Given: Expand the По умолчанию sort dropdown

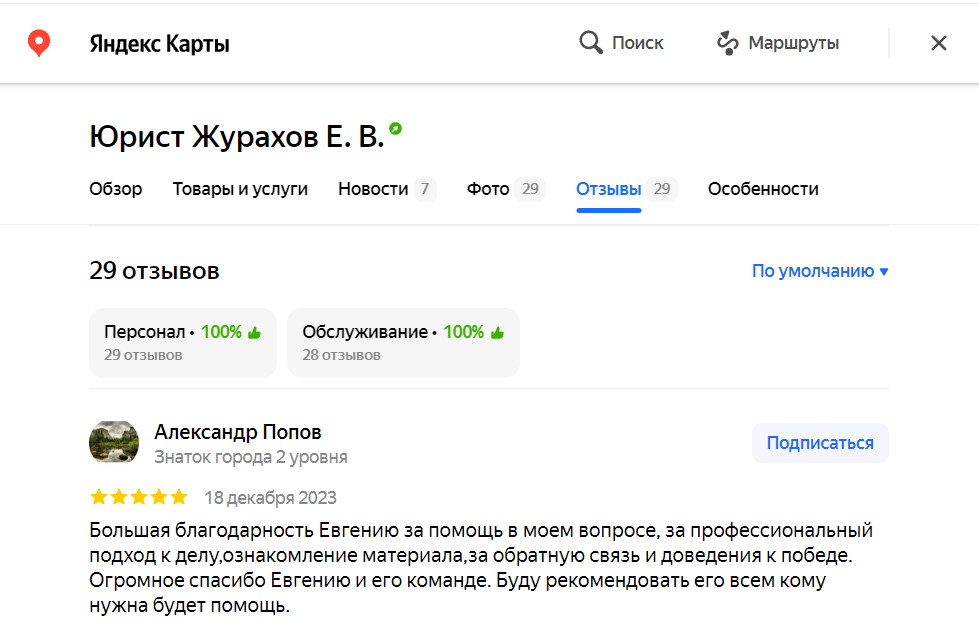Looking at the screenshot, I should [x=820, y=271].
